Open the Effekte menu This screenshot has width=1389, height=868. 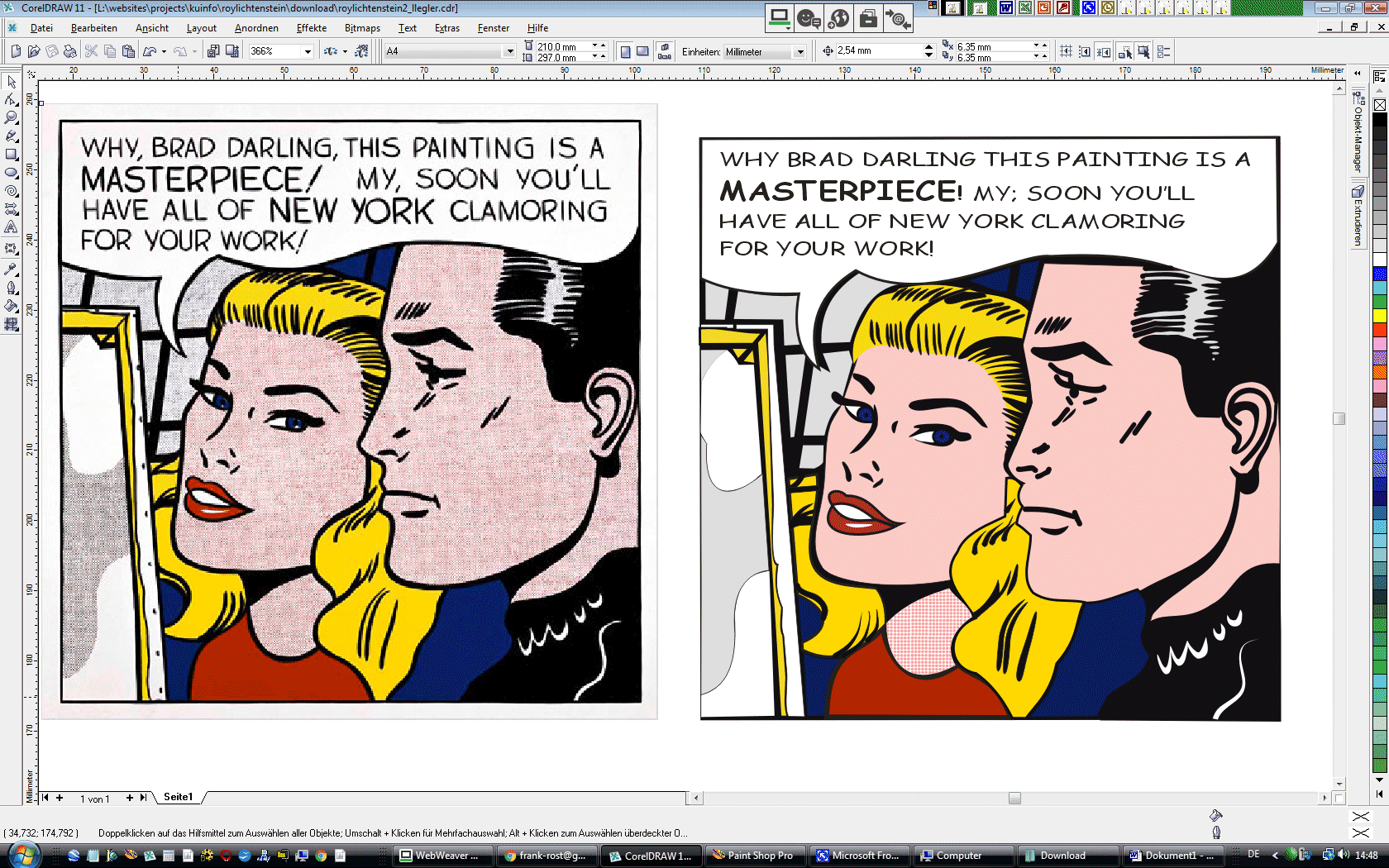[x=312, y=28]
